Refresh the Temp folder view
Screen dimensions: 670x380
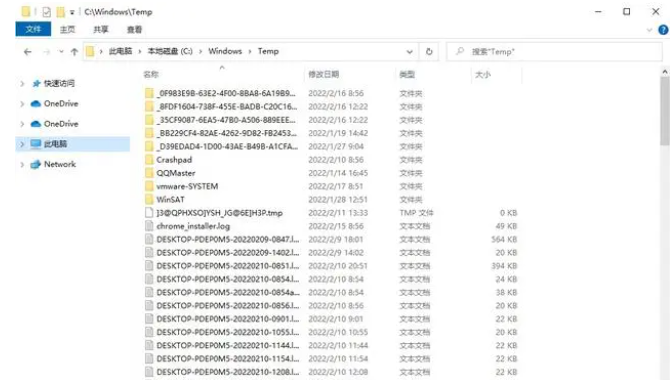[429, 52]
